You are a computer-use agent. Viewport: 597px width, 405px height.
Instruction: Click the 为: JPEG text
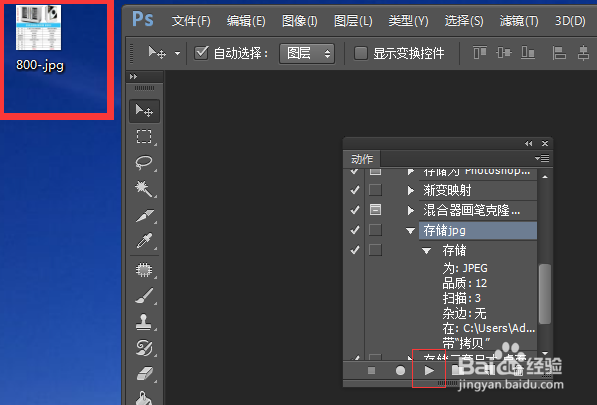point(465,268)
